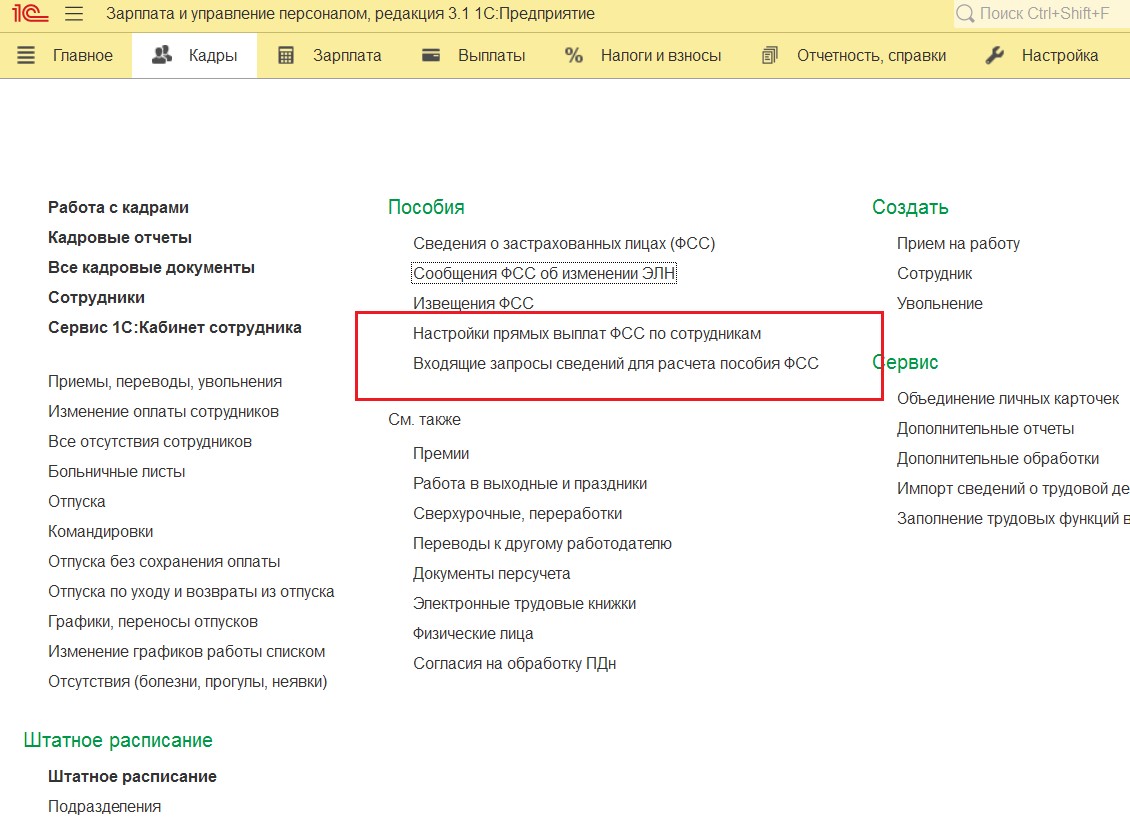Open Сервис 1С:Кабинет сотрудника
1130x818 pixels.
coord(175,328)
